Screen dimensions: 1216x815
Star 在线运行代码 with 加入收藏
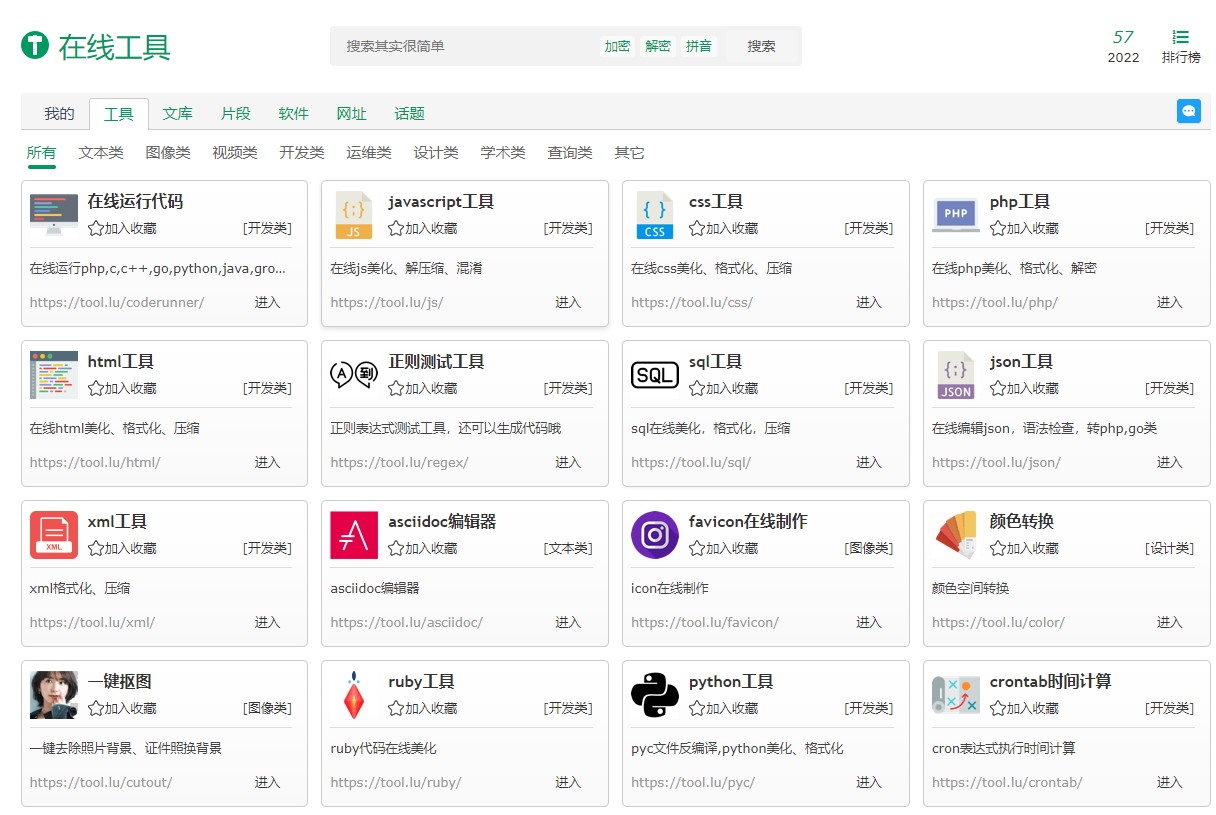(122, 228)
